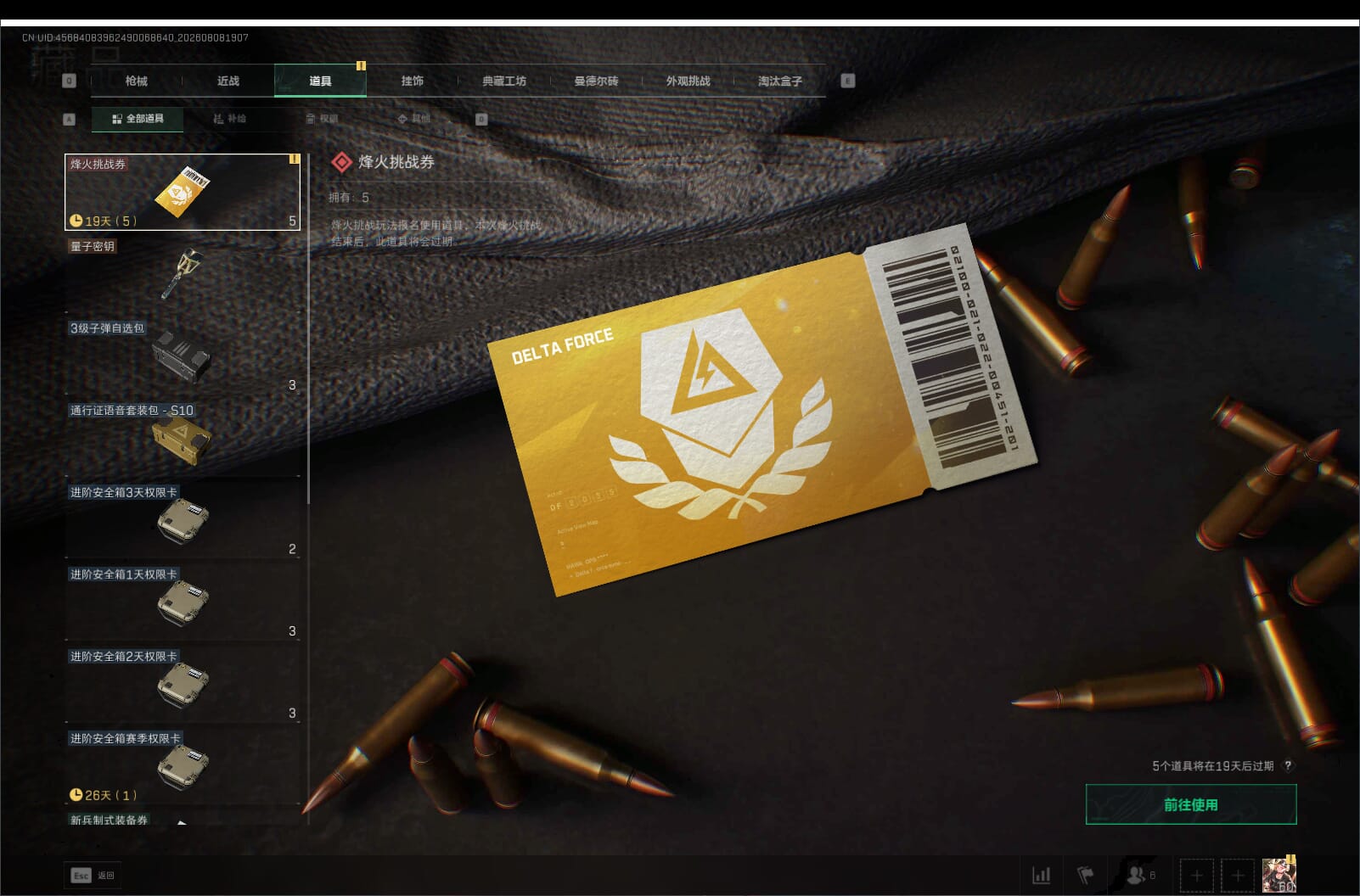Click the 19天 (5) expiry timer label
Viewport: 1360px width, 896px height.
click(x=103, y=221)
